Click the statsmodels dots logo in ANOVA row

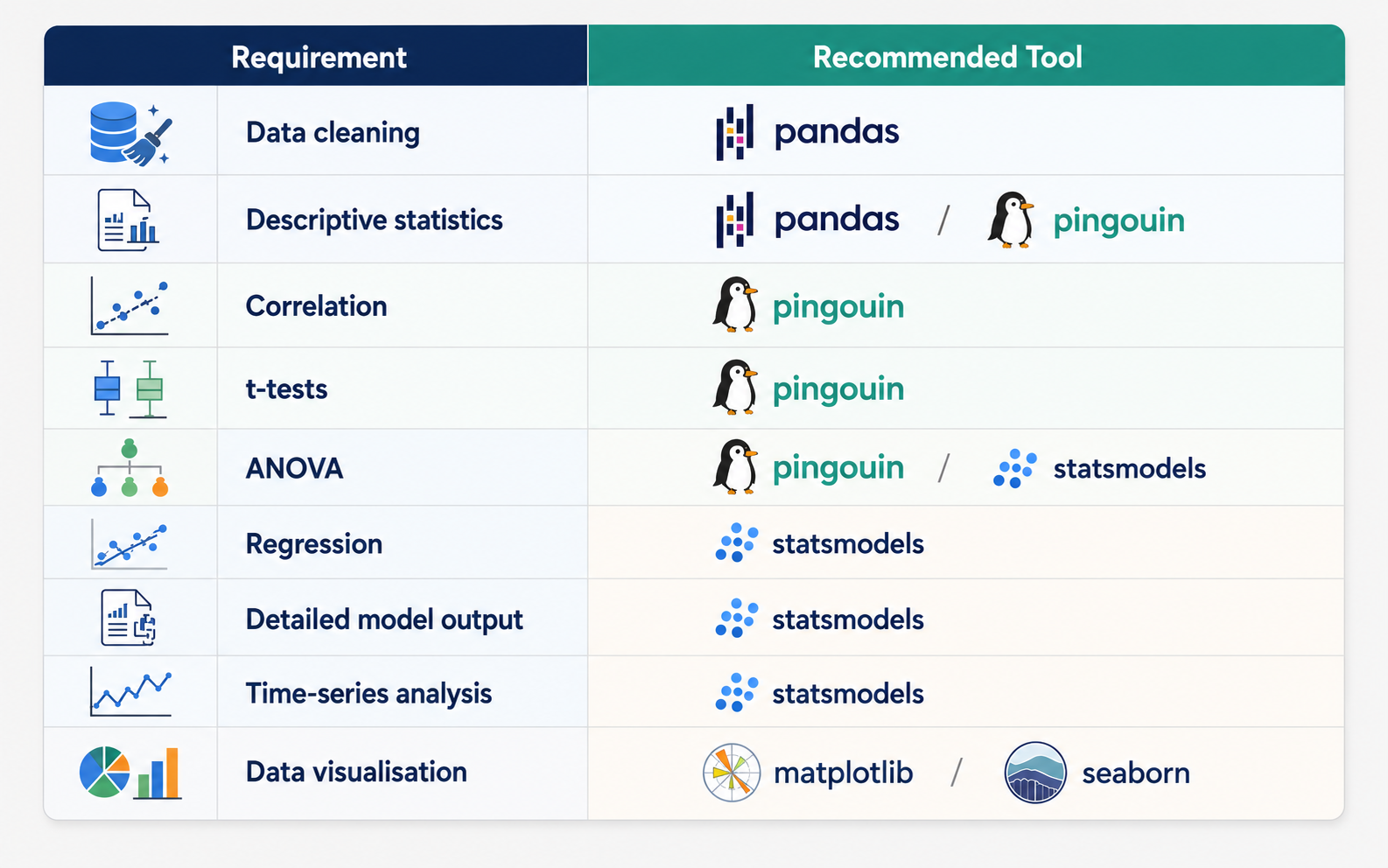[x=1015, y=468]
